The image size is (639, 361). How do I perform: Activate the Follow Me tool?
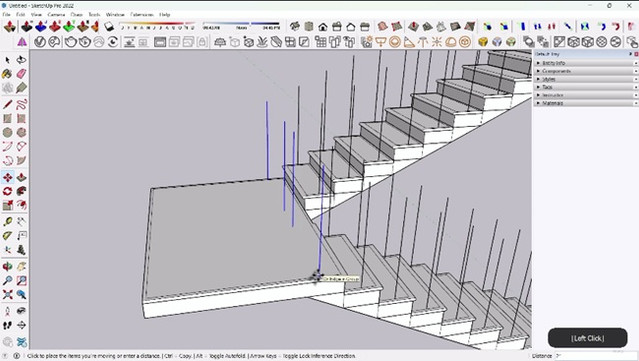click(21, 191)
